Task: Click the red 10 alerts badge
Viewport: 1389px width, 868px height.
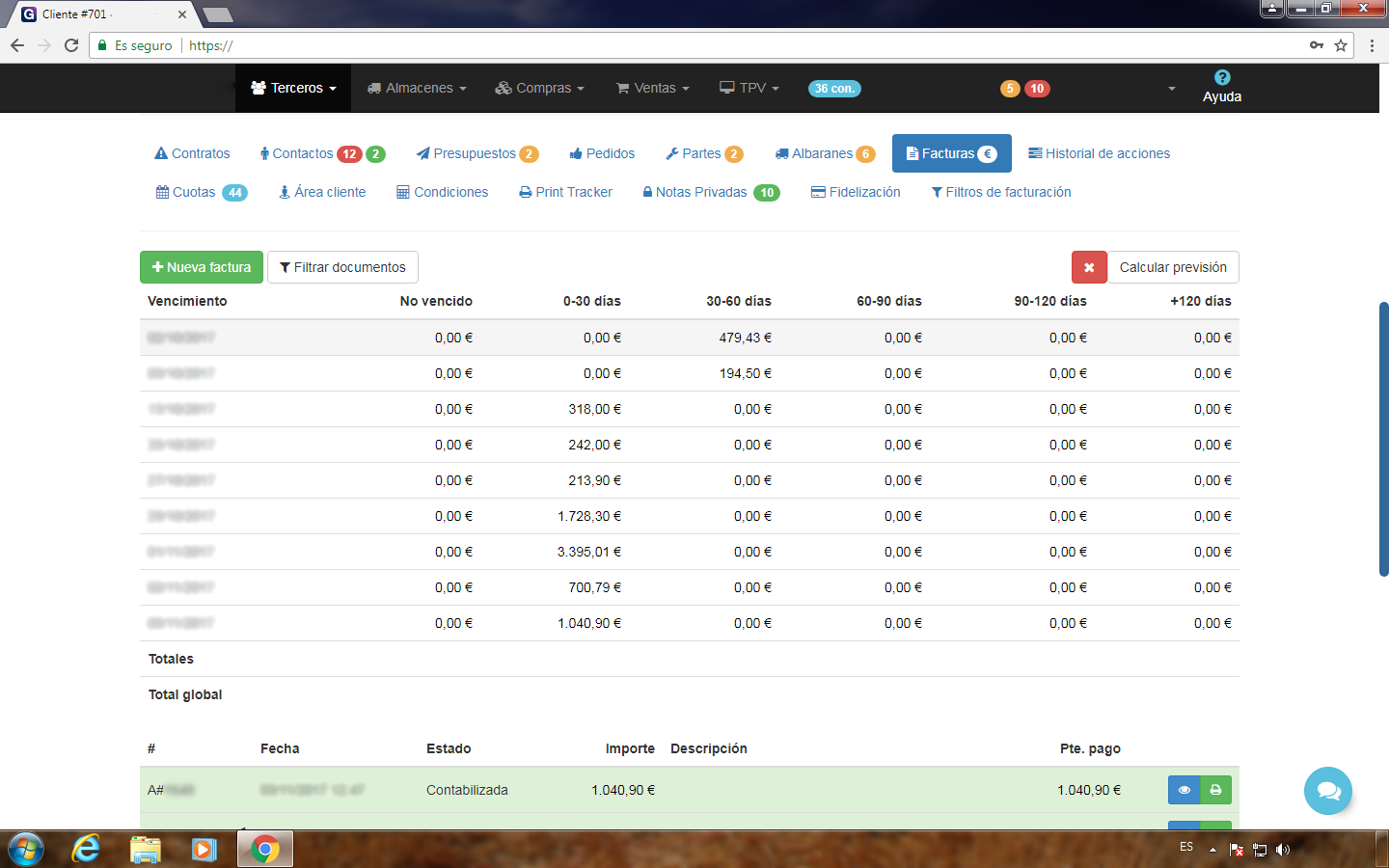Action: point(1037,89)
